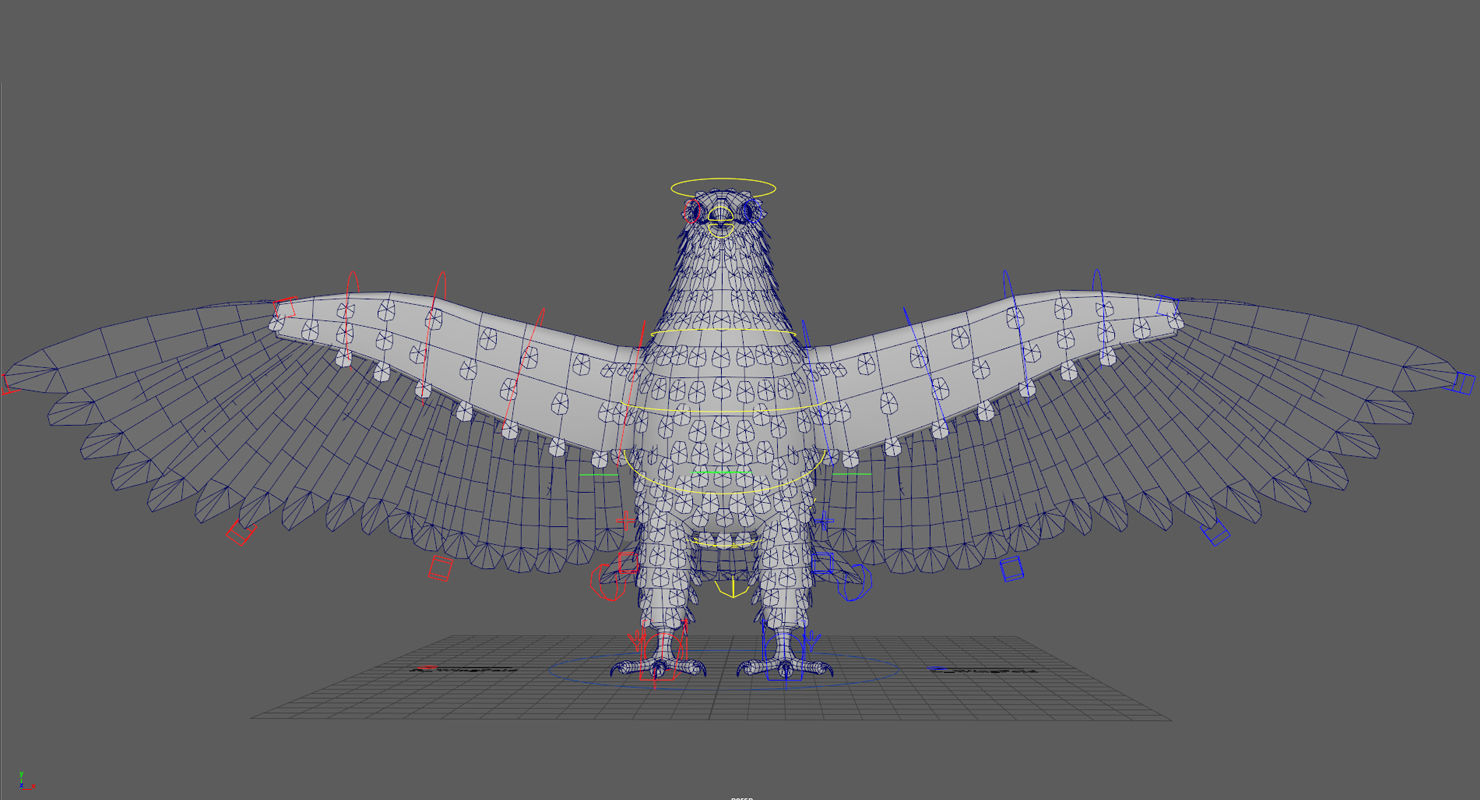Select the red square below mid wing feathers

pos(440,569)
